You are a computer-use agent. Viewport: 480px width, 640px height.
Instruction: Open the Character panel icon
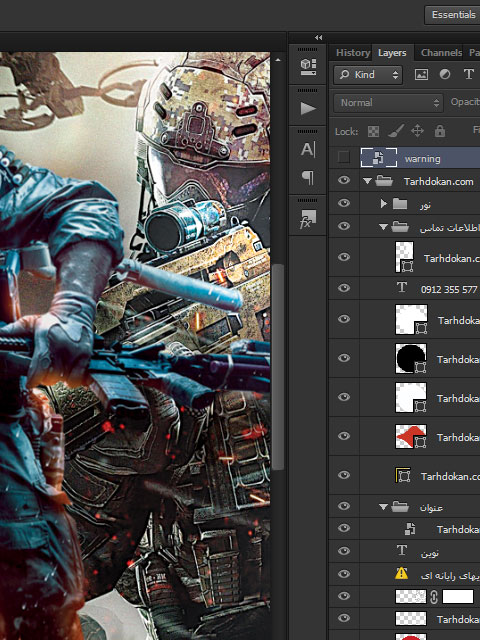click(308, 150)
